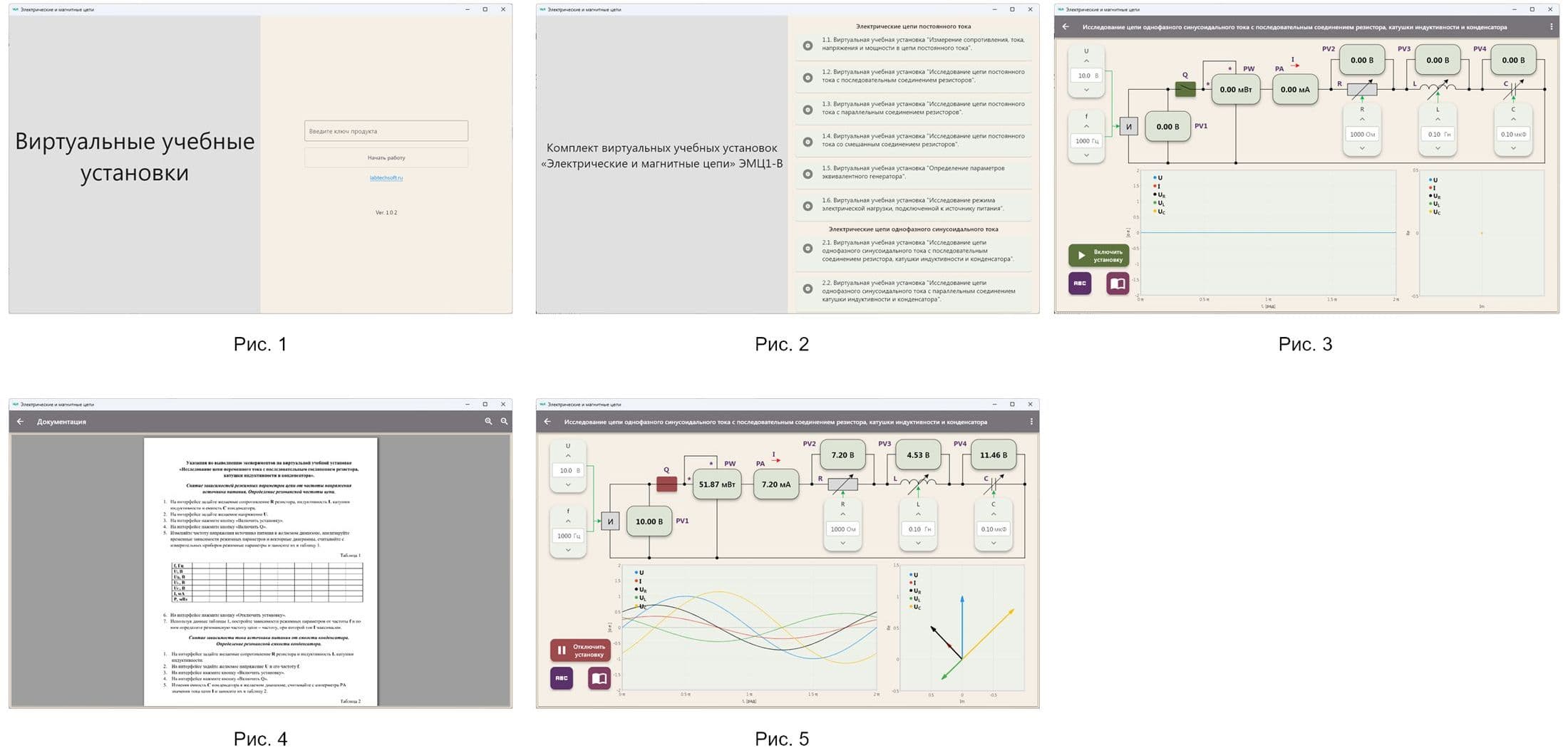The height and width of the screenshot is (753, 1568).
Task: Click variable inductor L symbol in Рис. 5
Action: [x=918, y=484]
